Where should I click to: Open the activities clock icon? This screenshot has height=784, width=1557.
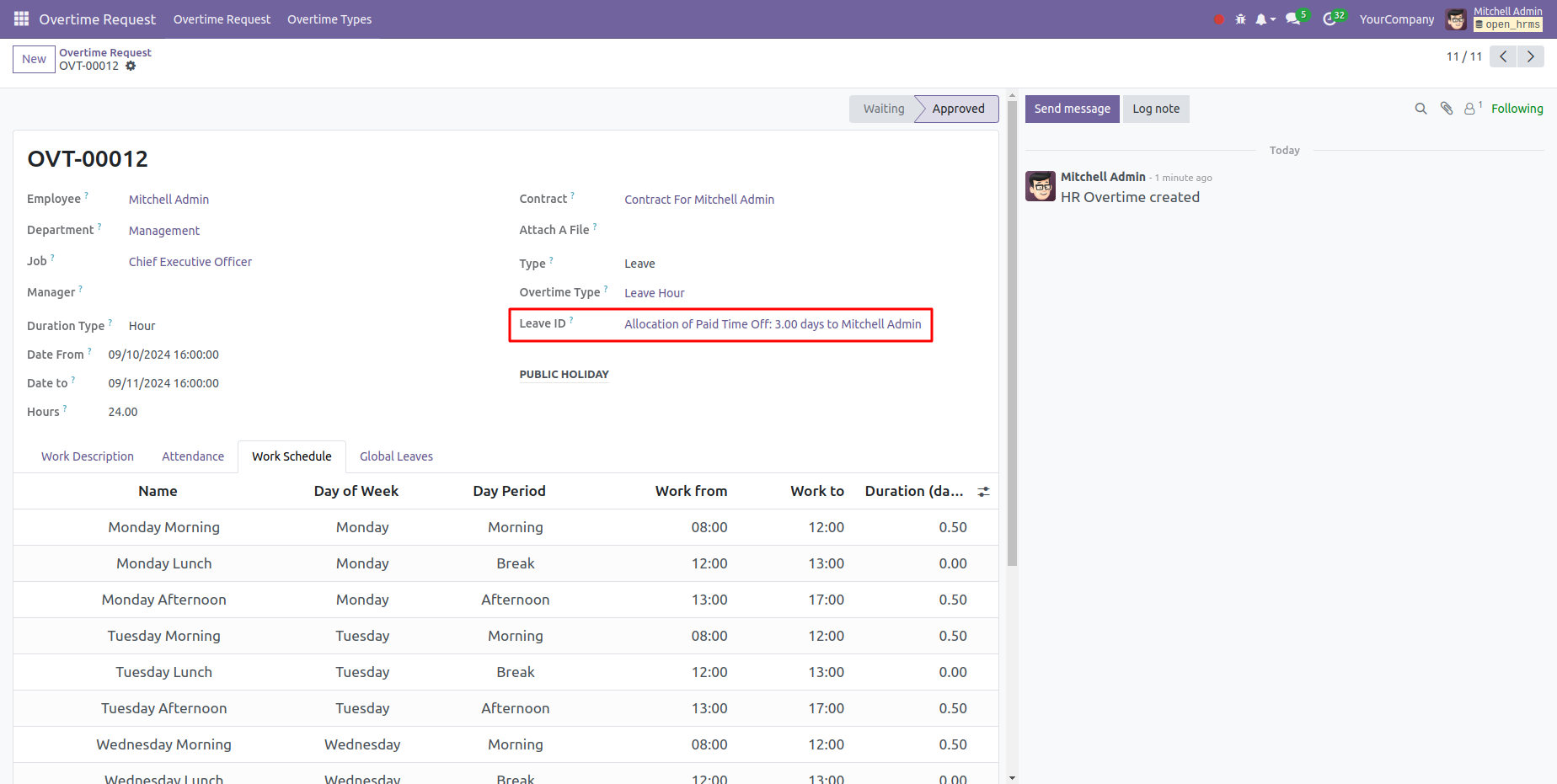[x=1330, y=19]
